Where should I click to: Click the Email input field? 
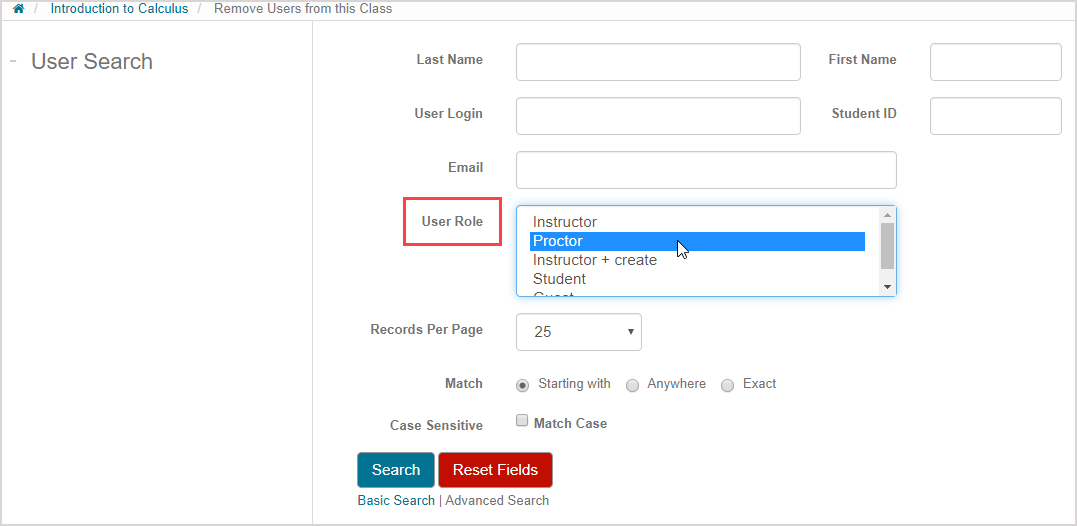click(x=706, y=170)
